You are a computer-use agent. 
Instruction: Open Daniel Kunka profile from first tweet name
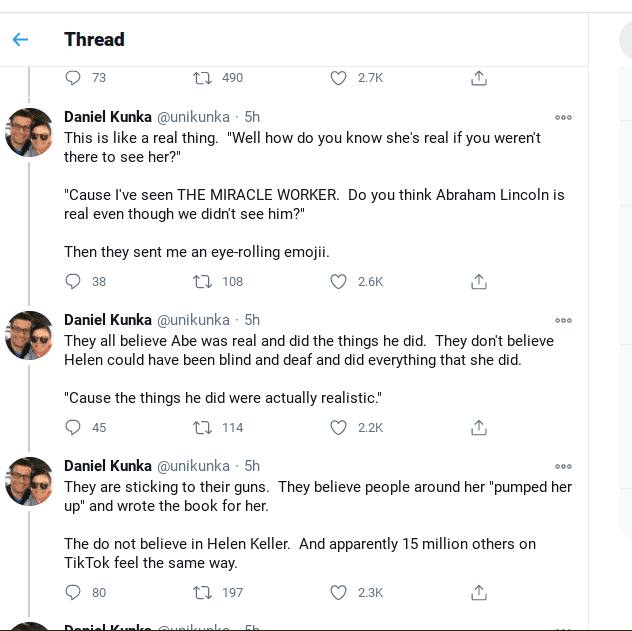click(108, 117)
